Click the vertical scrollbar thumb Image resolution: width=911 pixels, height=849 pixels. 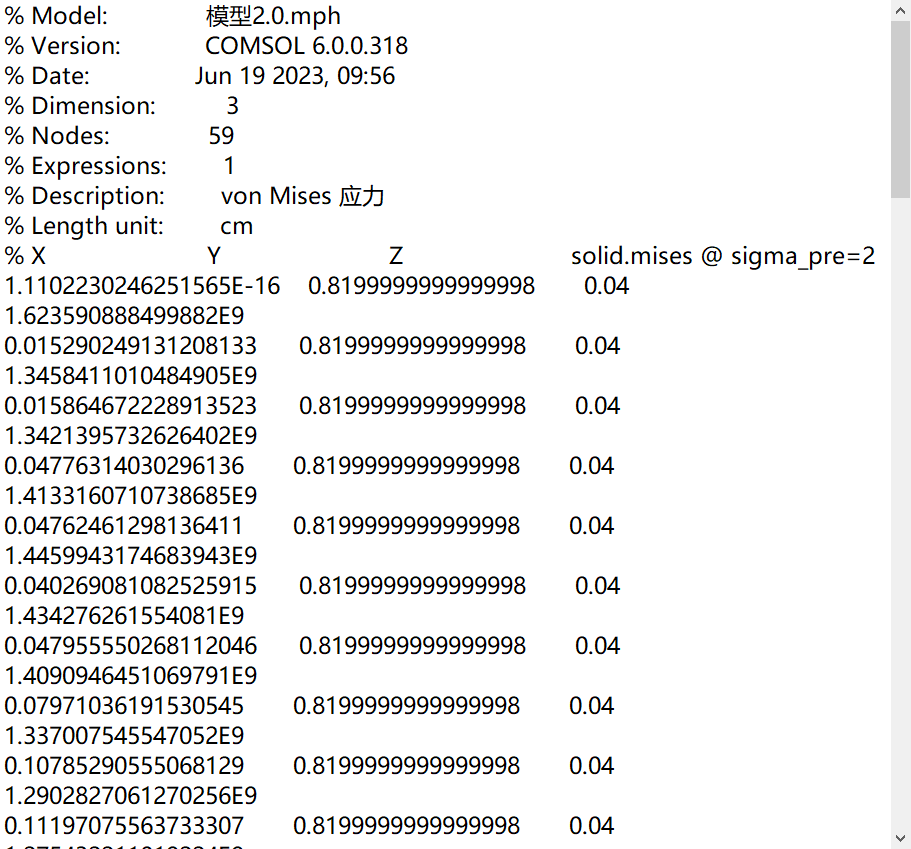(900, 110)
